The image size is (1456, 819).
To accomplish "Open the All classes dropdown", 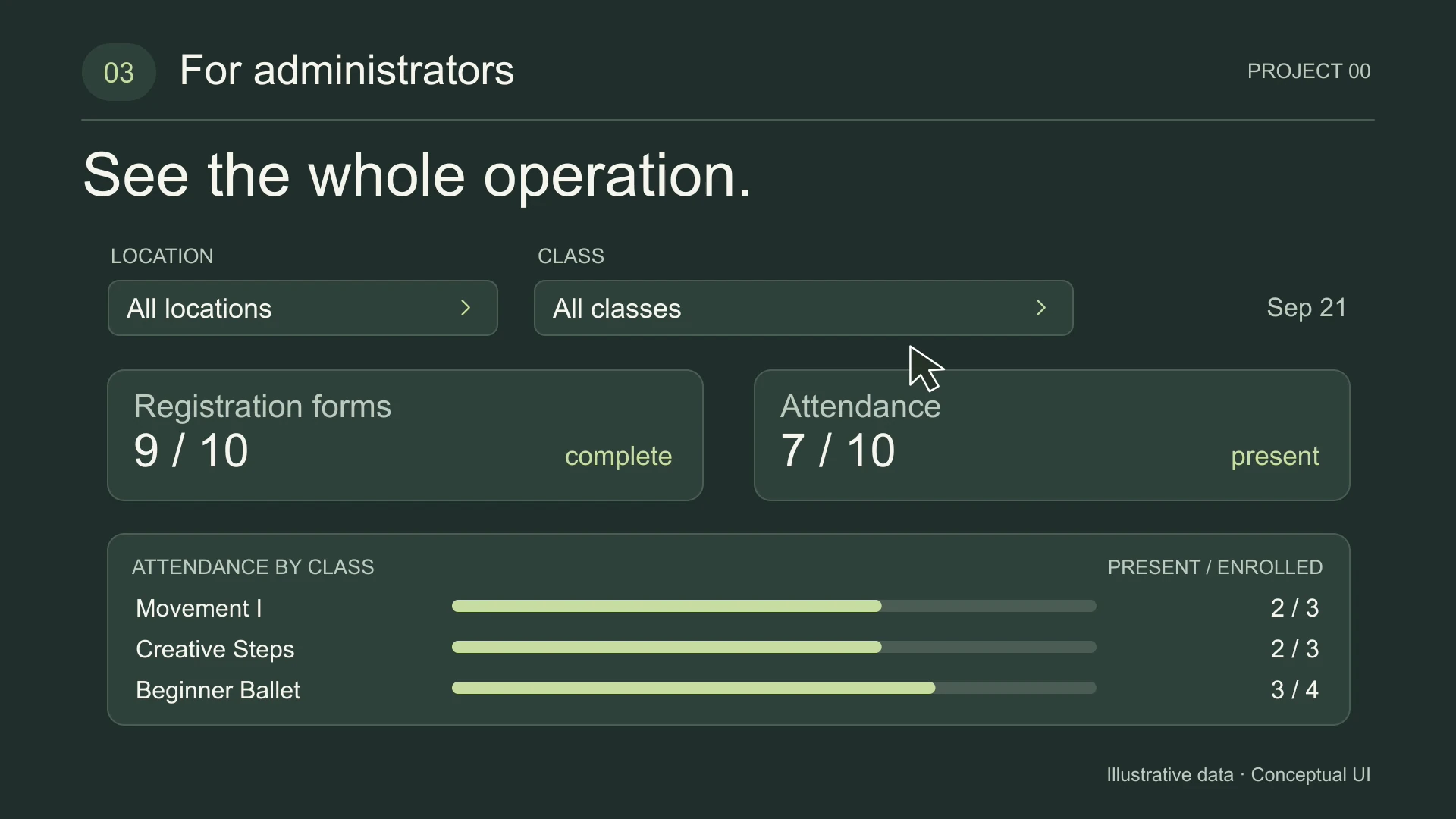I will tap(803, 308).
